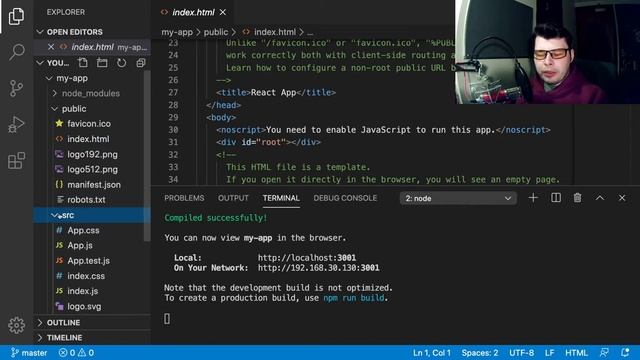
Task: Collapse all folders in explorer
Action: coord(141,63)
